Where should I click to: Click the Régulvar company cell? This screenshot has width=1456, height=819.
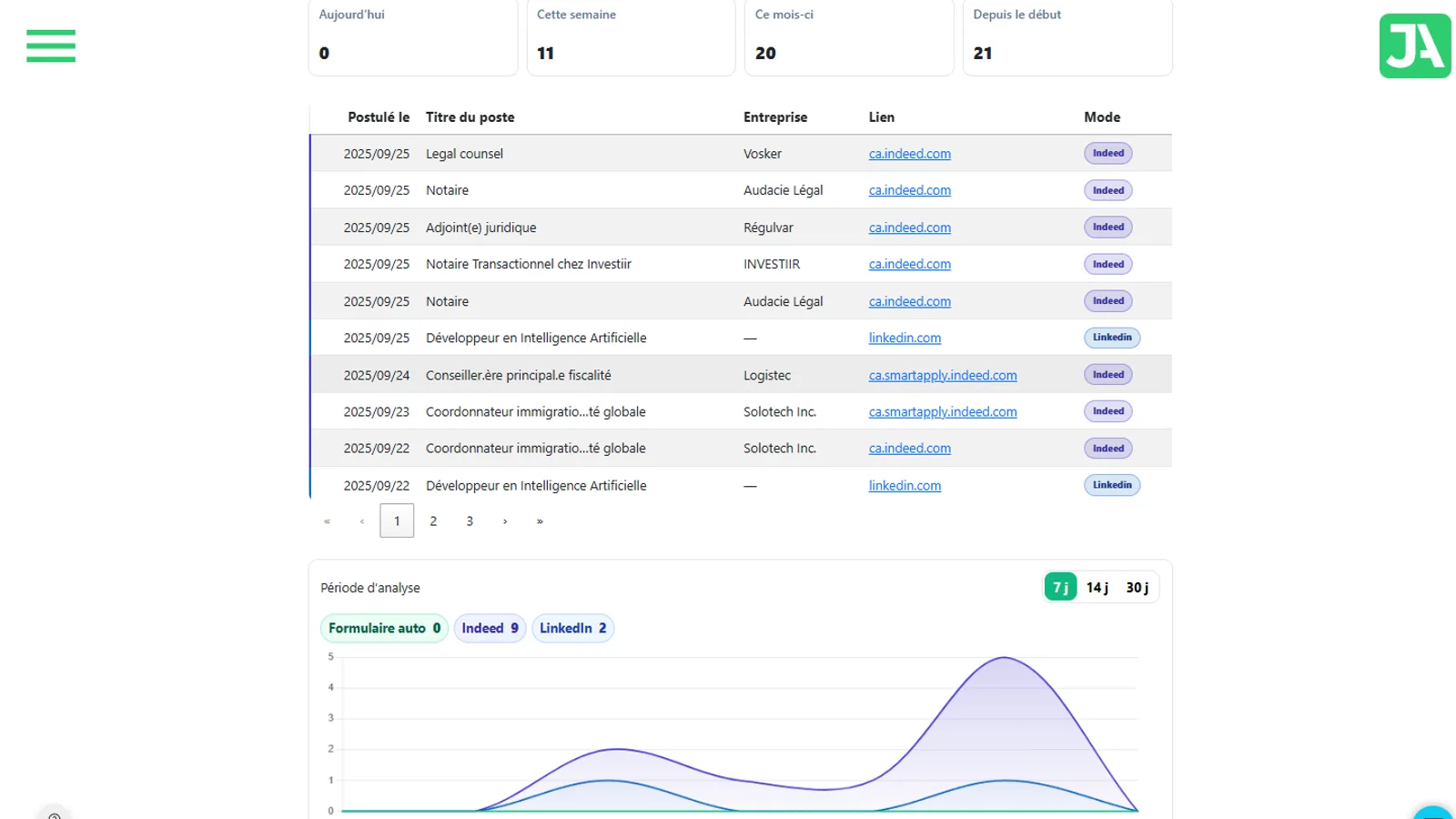coord(768,227)
